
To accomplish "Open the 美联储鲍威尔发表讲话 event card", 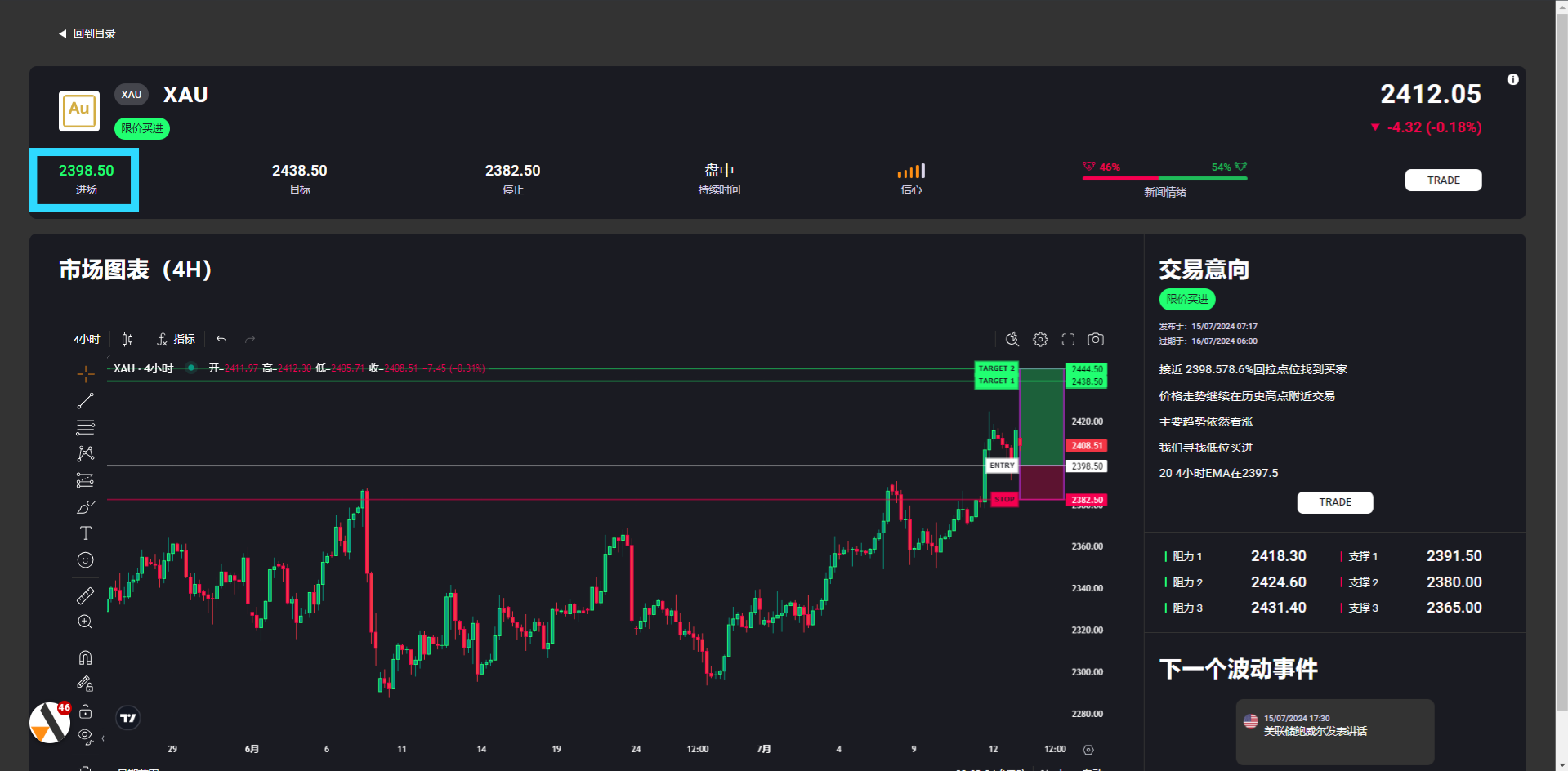I will [x=1334, y=730].
